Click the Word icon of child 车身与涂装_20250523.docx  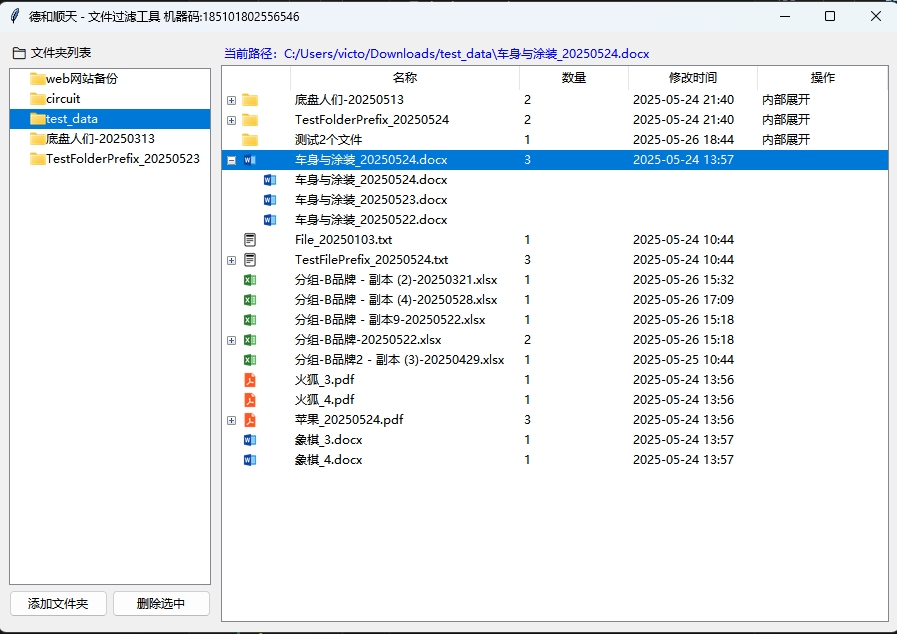[269, 200]
